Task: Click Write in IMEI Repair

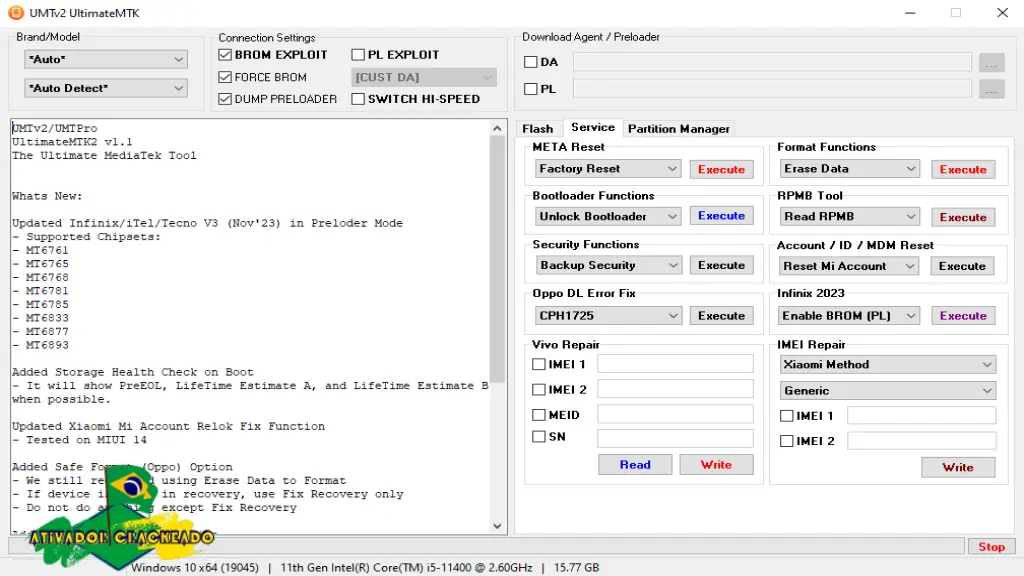Action: [957, 467]
